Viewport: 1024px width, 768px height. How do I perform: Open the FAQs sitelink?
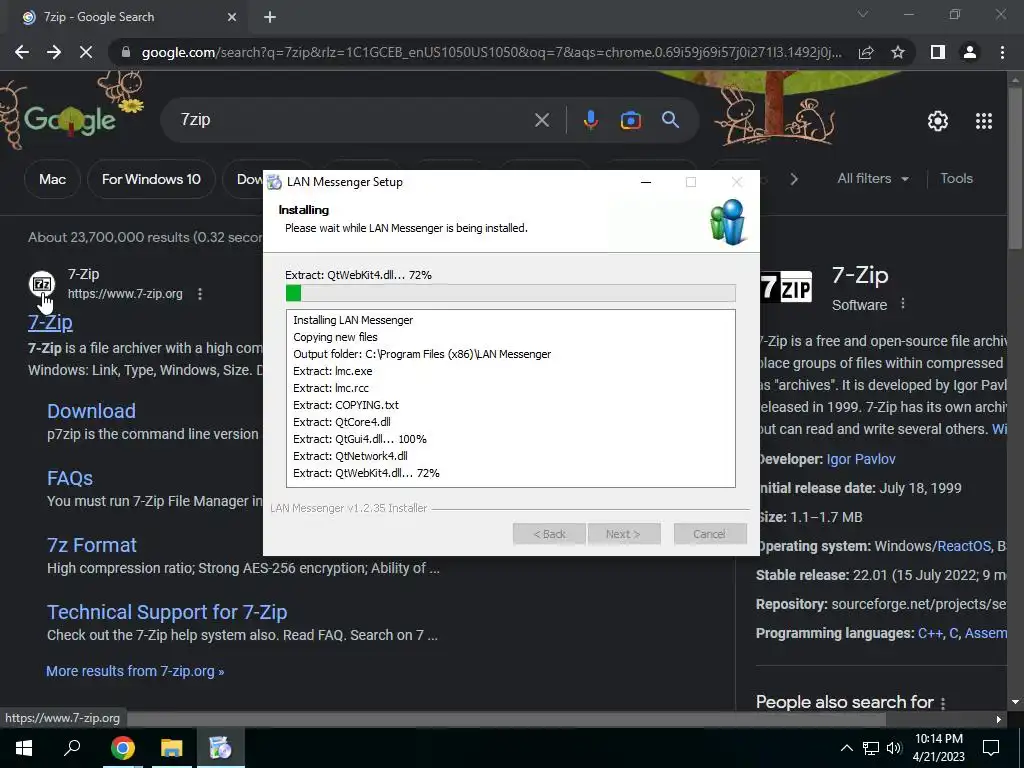click(x=70, y=478)
